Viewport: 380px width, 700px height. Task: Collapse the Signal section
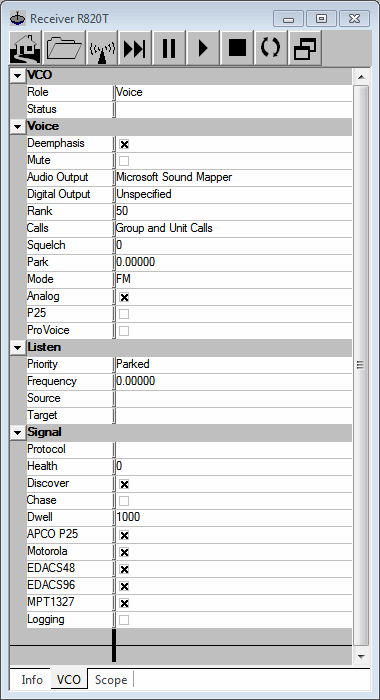pyautogui.click(x=17, y=433)
